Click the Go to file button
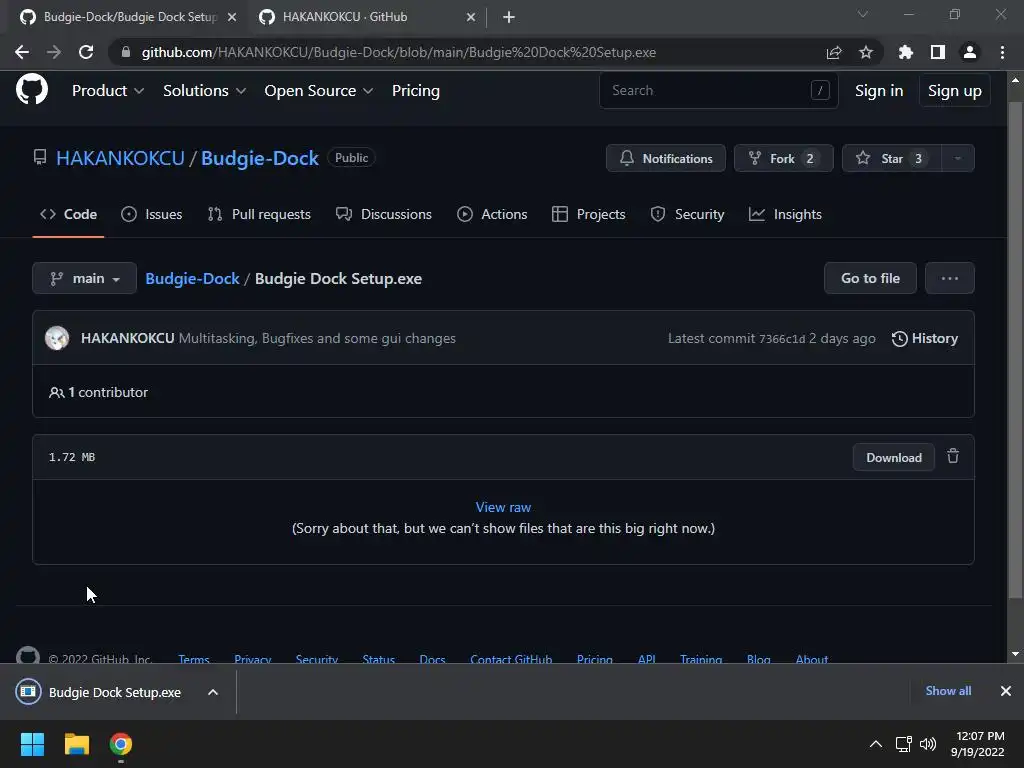Screen dimensions: 1024x768 click(870, 278)
